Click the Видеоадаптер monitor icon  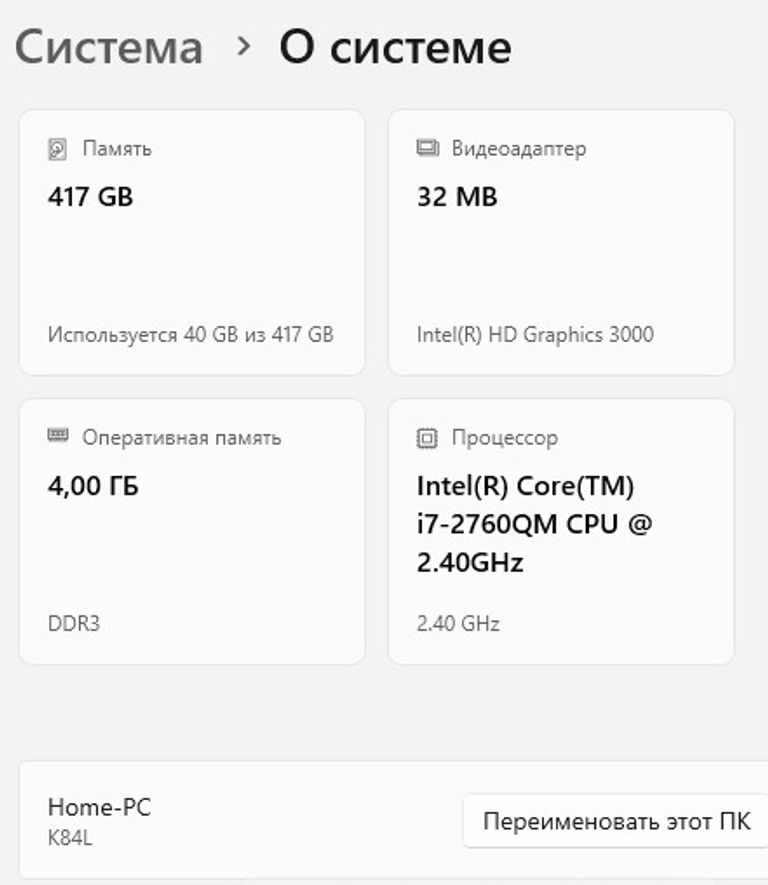pyautogui.click(x=426, y=147)
